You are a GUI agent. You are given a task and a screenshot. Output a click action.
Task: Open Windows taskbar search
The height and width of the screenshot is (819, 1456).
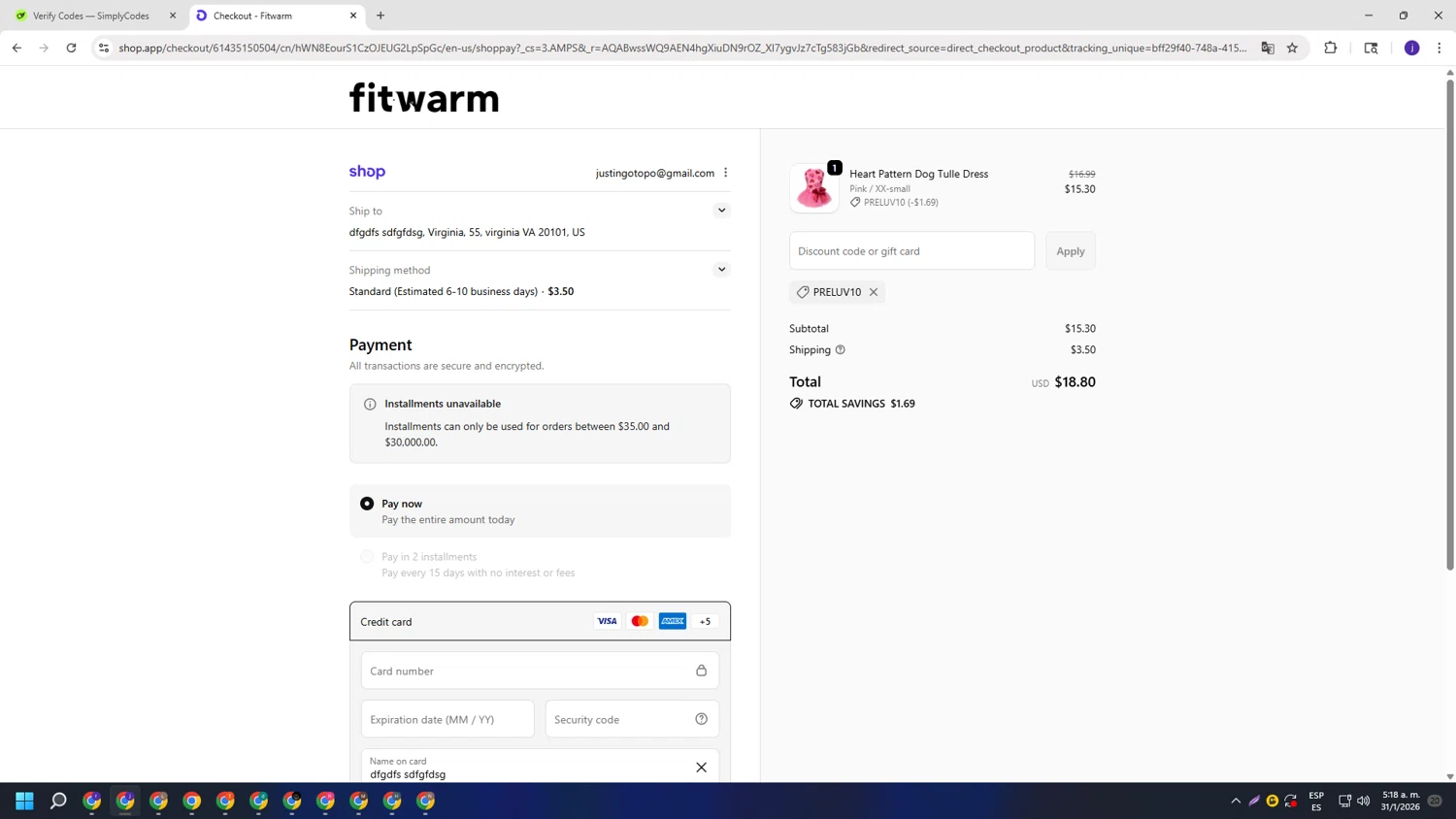[58, 801]
